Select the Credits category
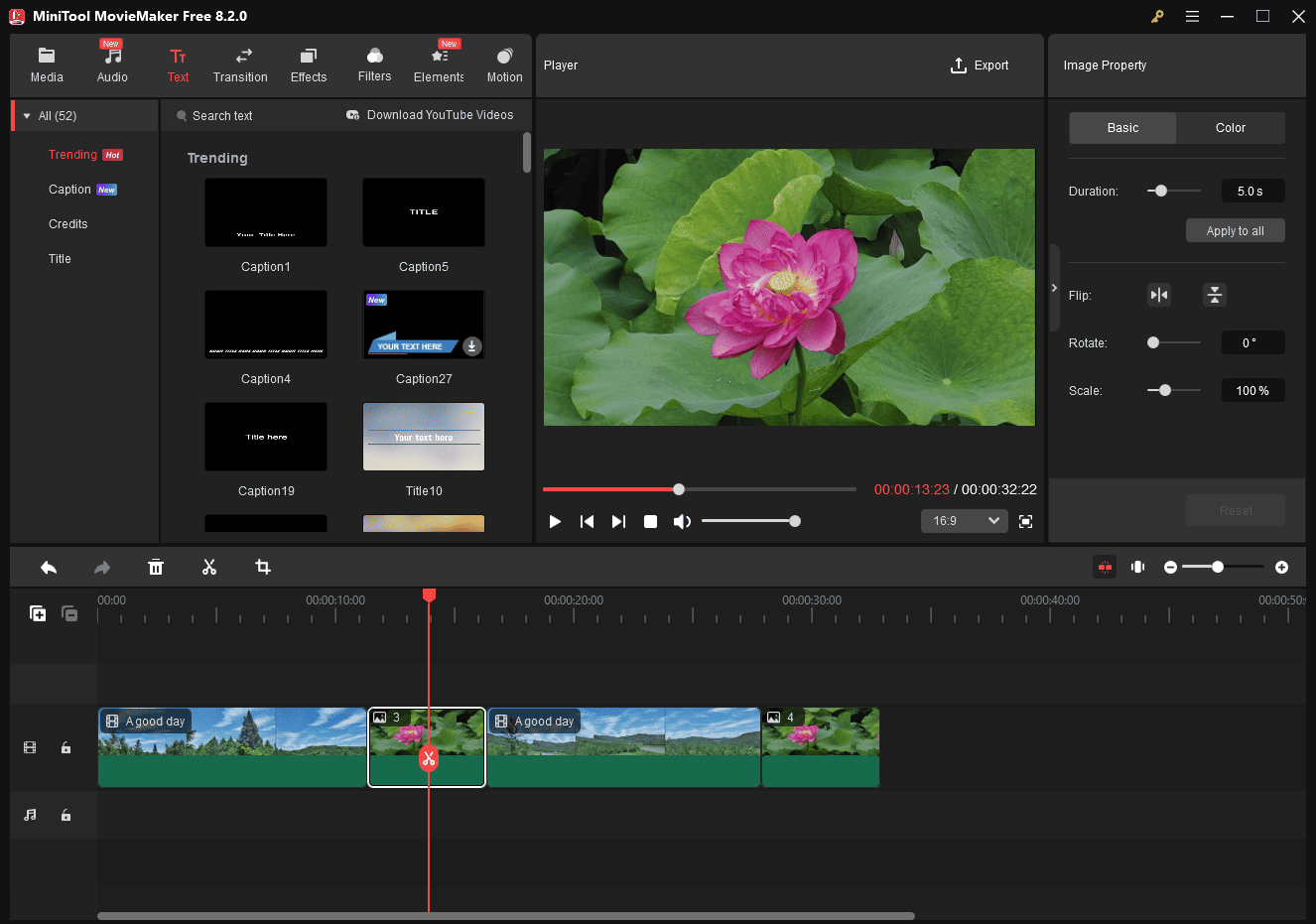 coord(68,224)
